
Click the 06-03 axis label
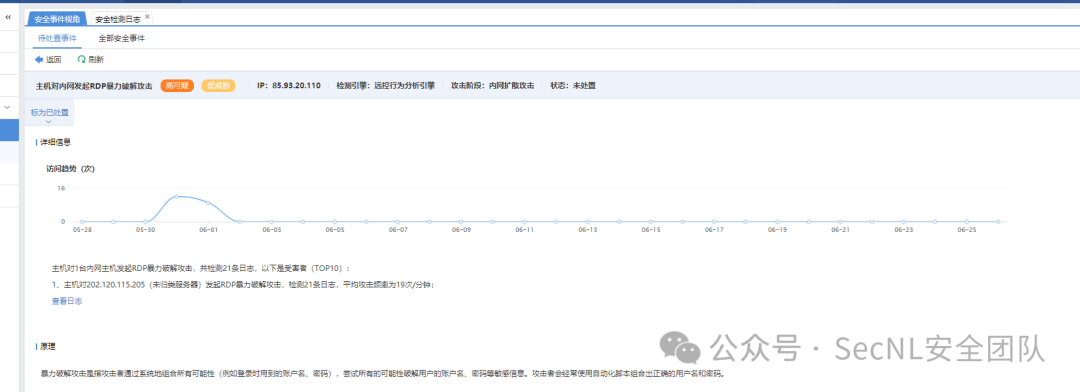click(271, 230)
